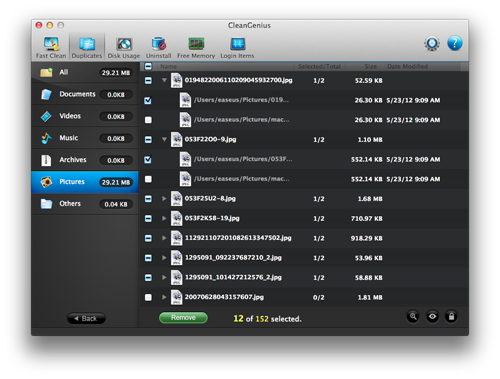
Task: Click the CleanGenius window title
Action: click(249, 25)
